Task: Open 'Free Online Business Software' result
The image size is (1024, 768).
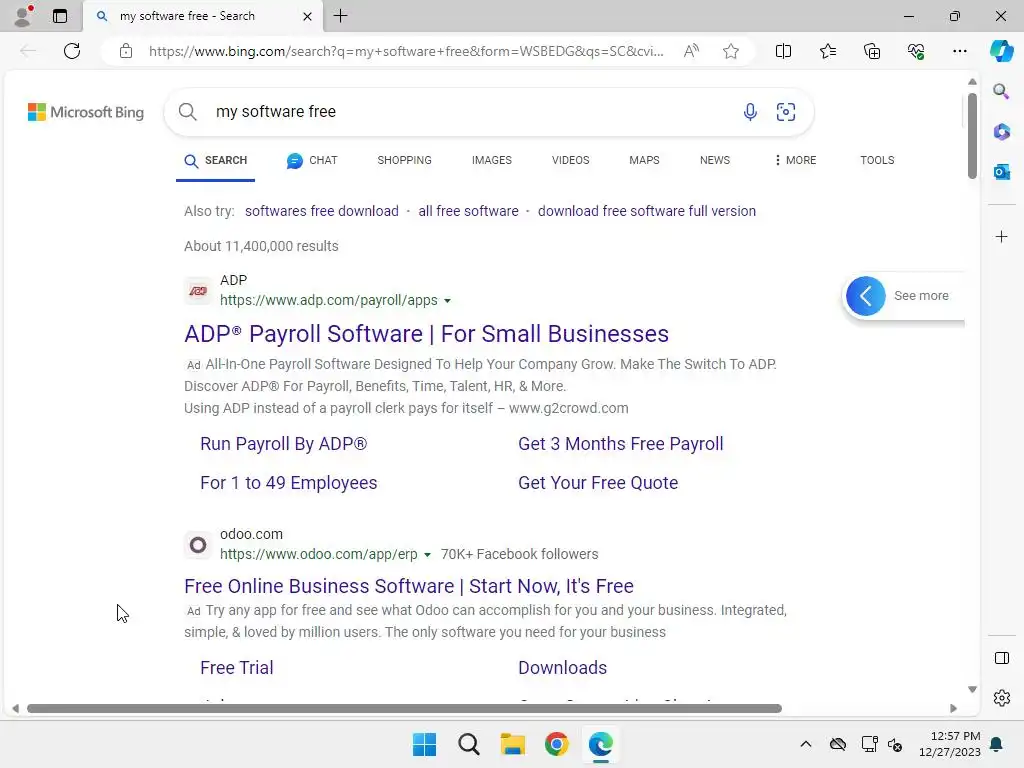Action: (409, 586)
